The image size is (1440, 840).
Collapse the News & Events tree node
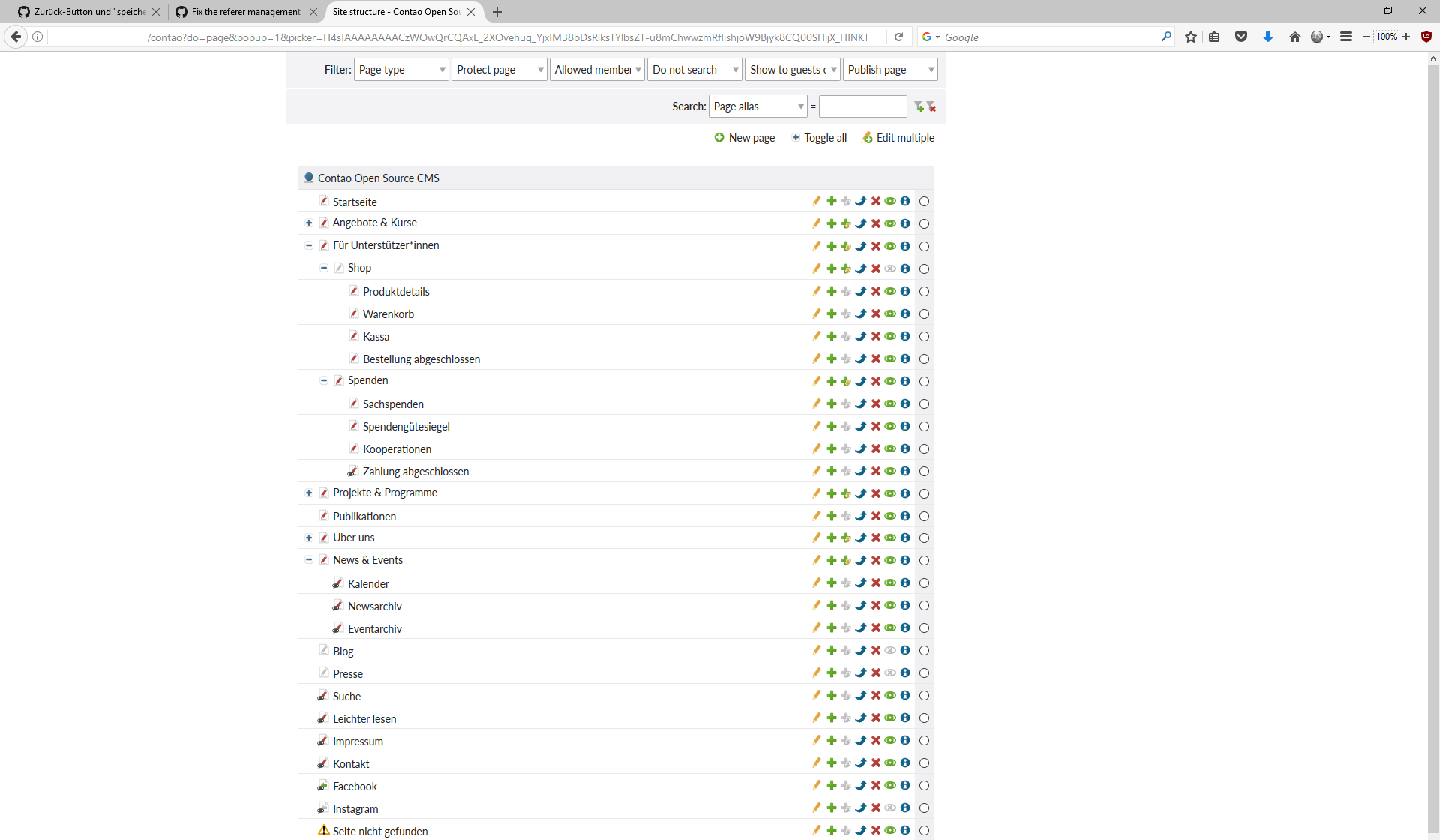(x=309, y=560)
